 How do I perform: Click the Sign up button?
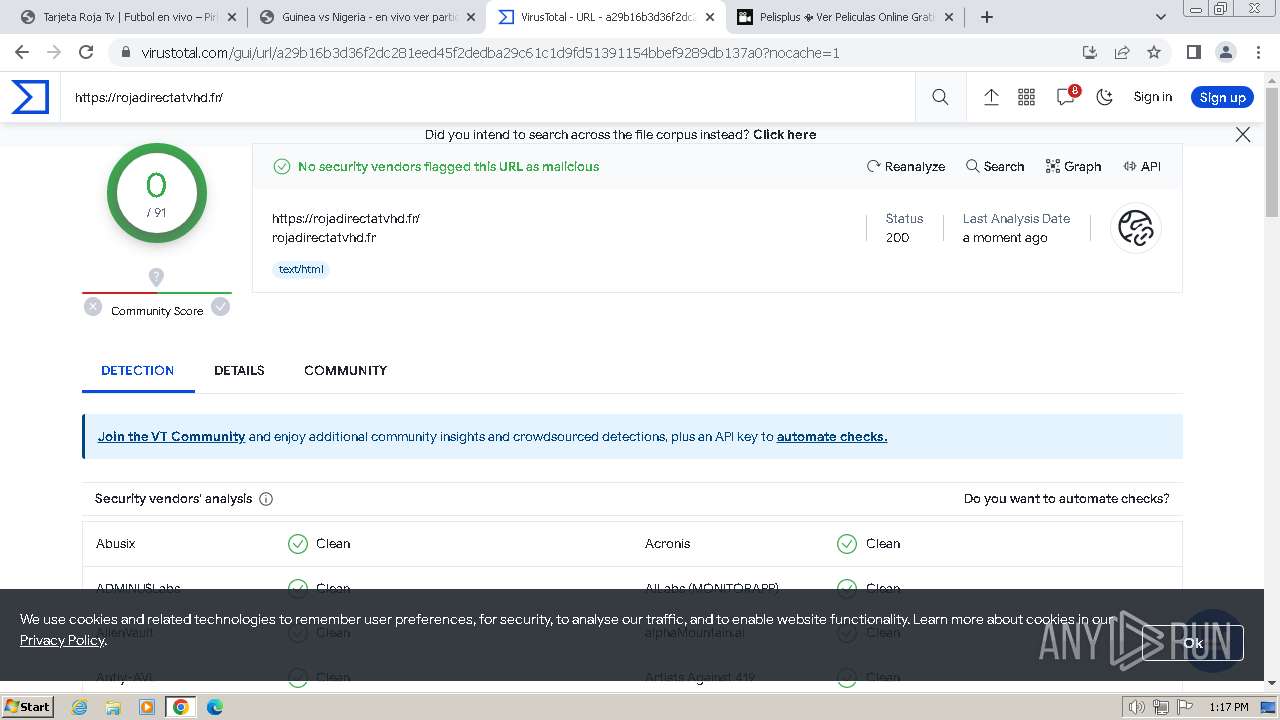click(1222, 97)
